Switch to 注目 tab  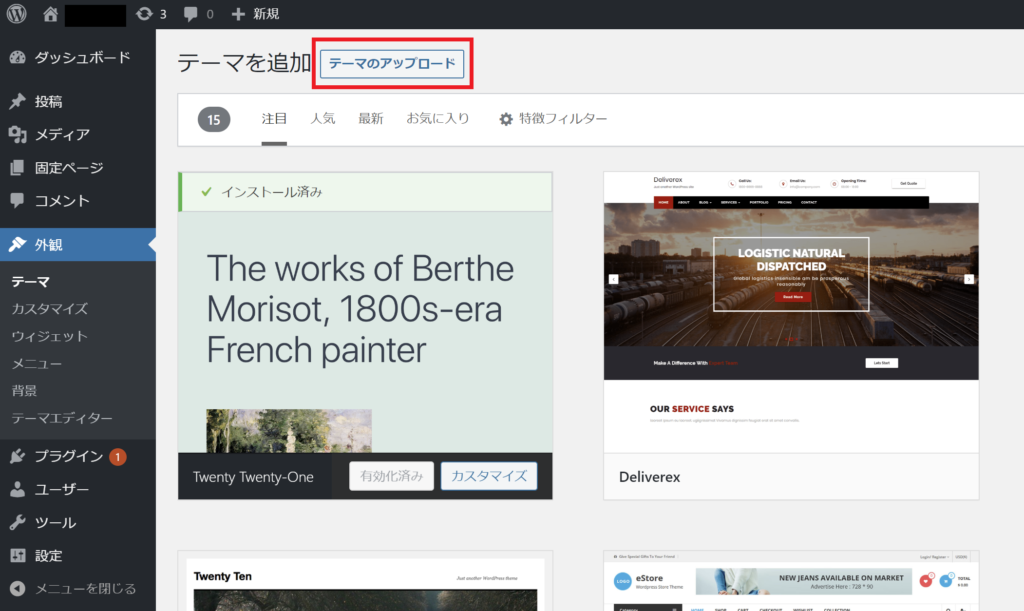click(274, 119)
